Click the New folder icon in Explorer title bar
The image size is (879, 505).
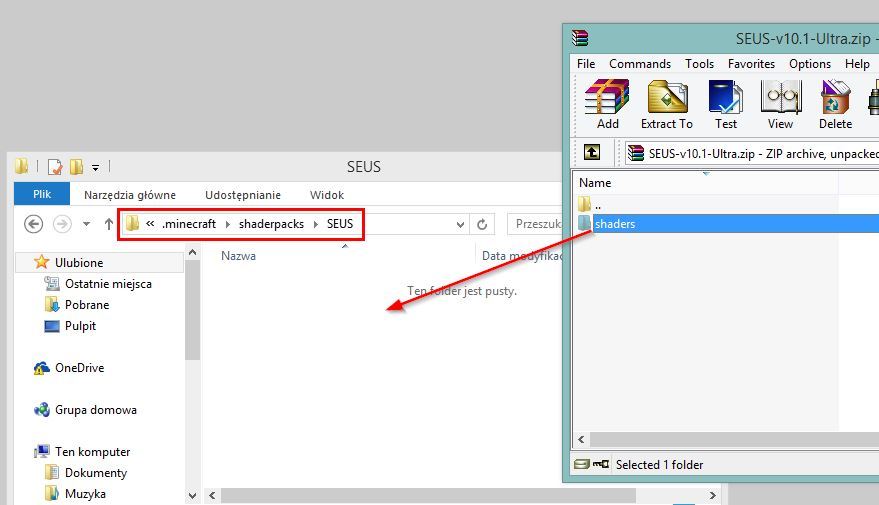[77, 166]
